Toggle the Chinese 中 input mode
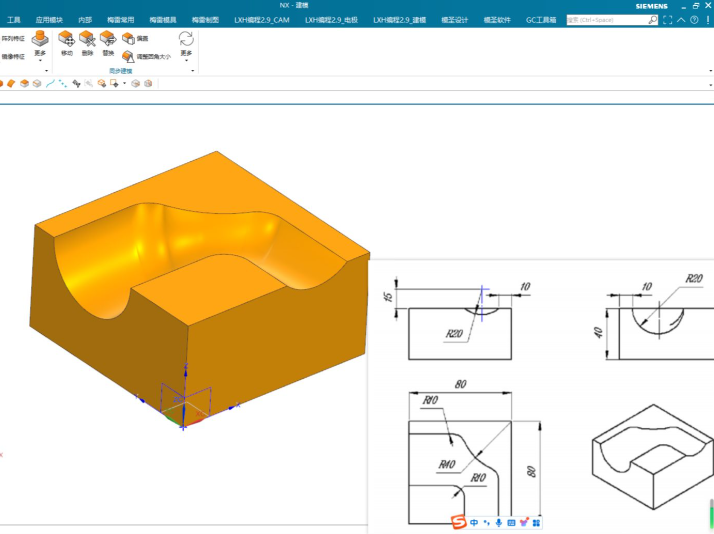Screen dimensions: 714x534 pyautogui.click(x=474, y=523)
